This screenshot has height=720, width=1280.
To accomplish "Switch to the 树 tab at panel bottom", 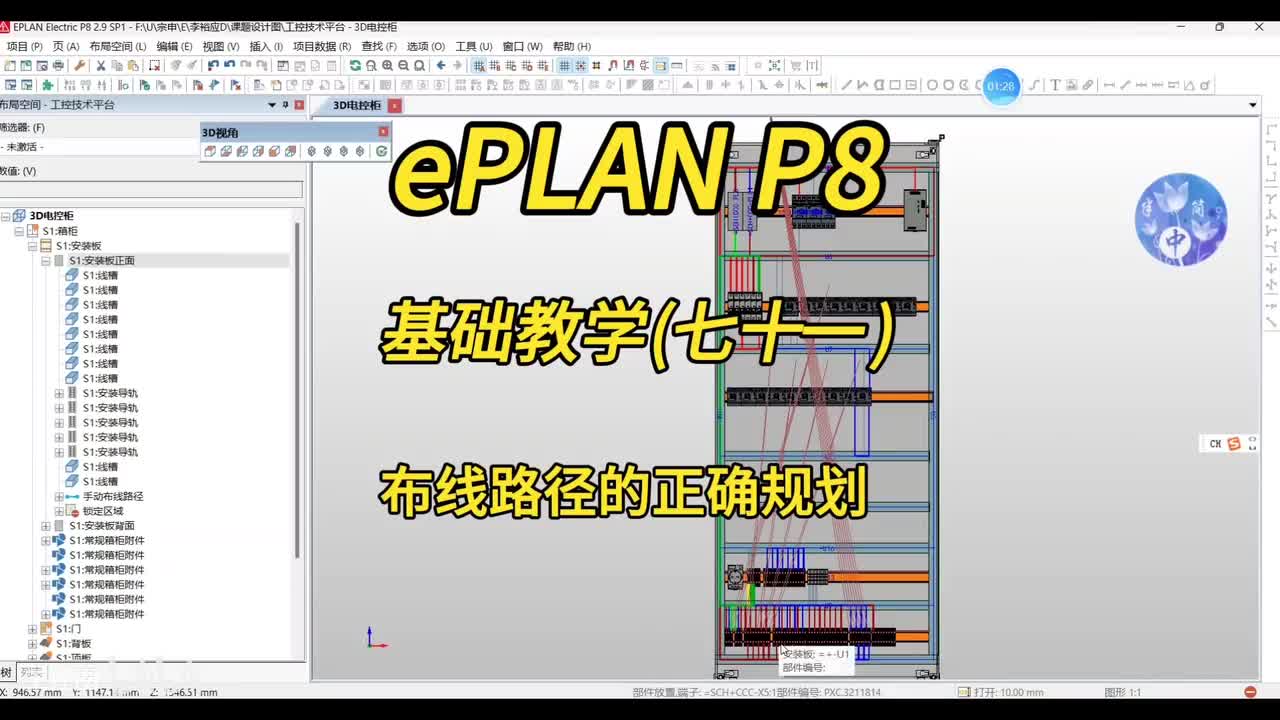I will [x=7, y=672].
